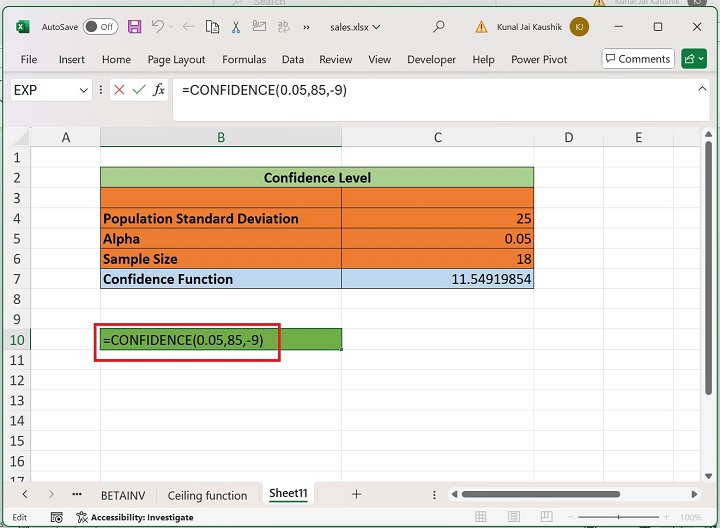Open the Formulas ribbon tab
Image resolution: width=720 pixels, height=528 pixels.
click(x=244, y=59)
